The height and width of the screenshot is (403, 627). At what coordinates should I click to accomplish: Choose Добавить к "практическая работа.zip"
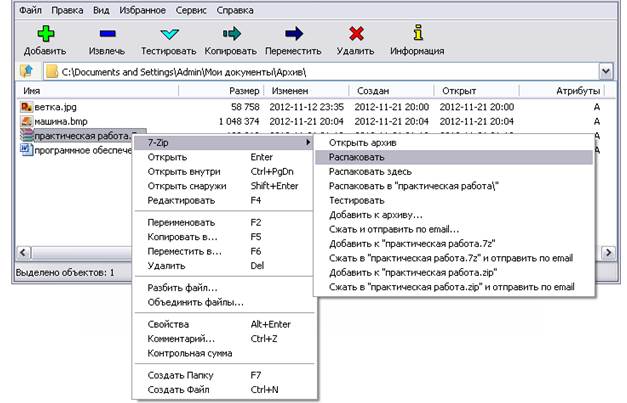tap(454, 272)
